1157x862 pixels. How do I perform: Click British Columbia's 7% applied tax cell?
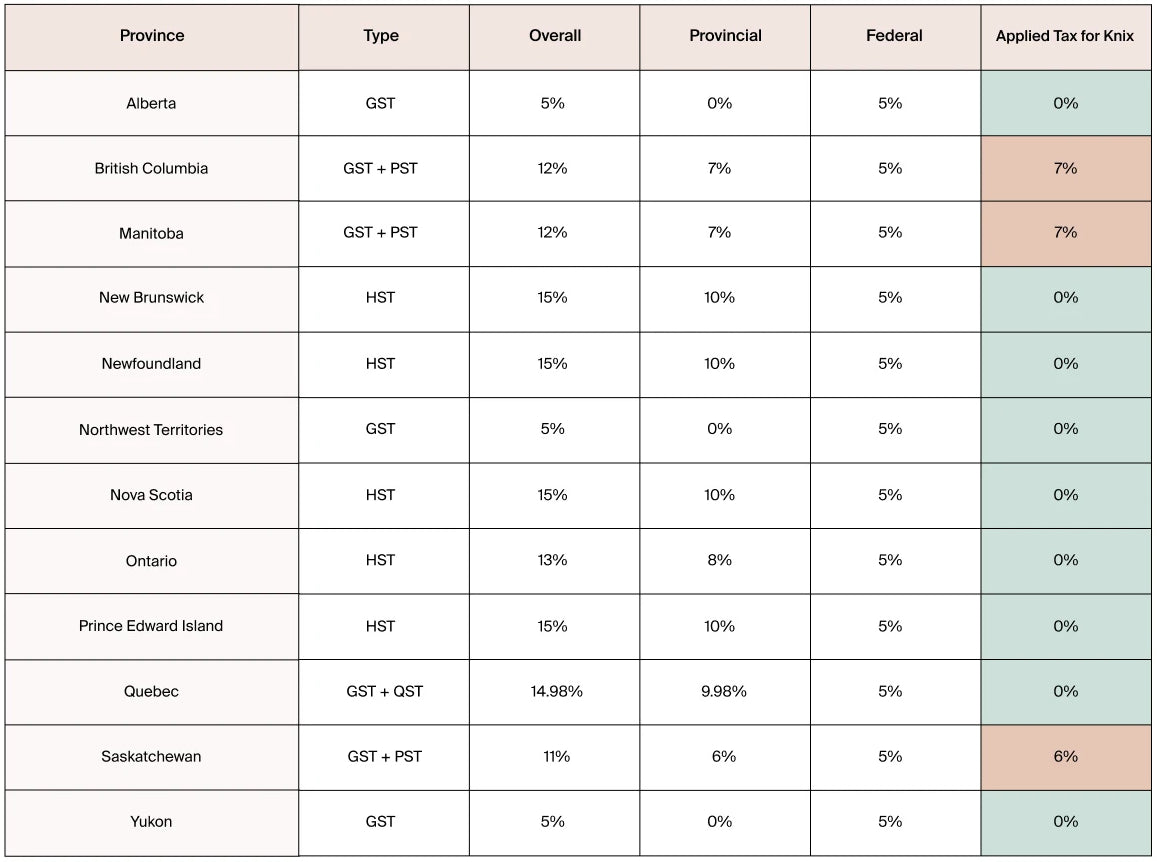point(1066,168)
